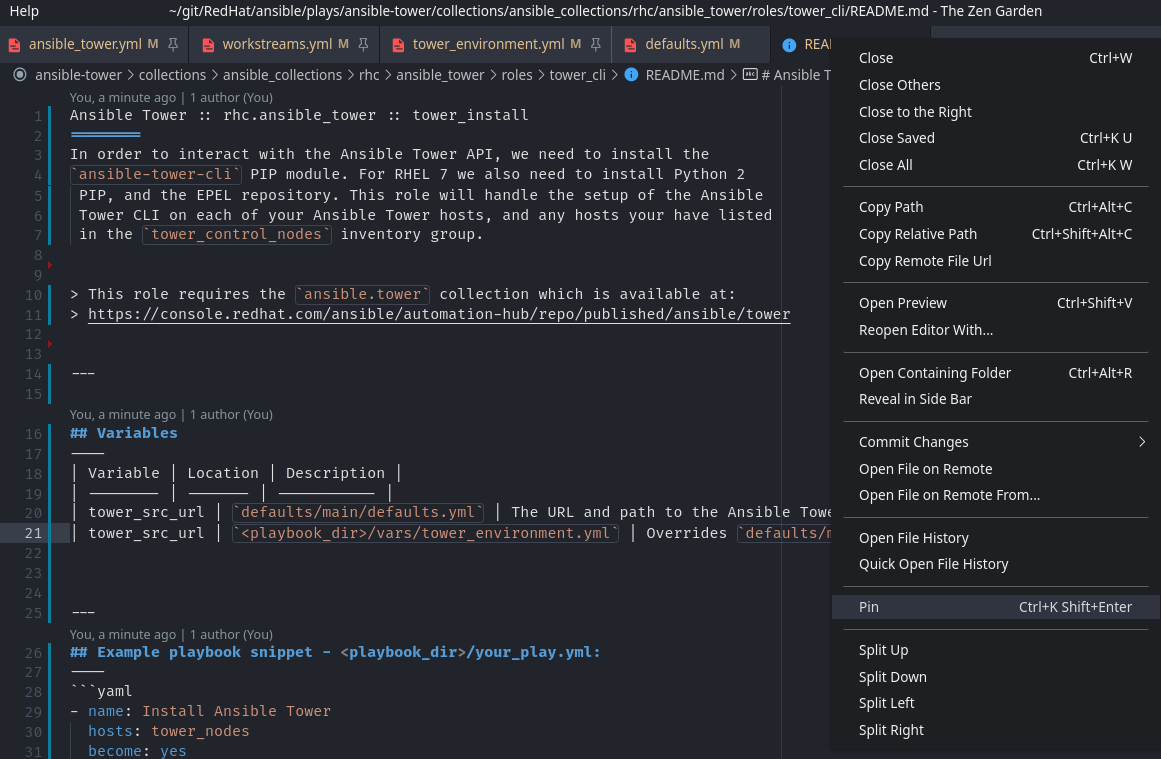The width and height of the screenshot is (1161, 759).
Task: Click the blame annotation above the Variables heading
Action: click(x=171, y=415)
